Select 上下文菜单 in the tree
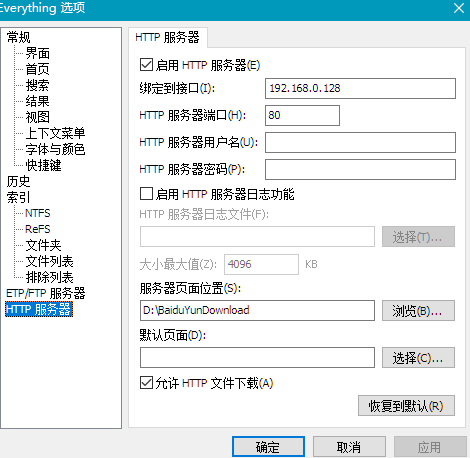 (55, 133)
